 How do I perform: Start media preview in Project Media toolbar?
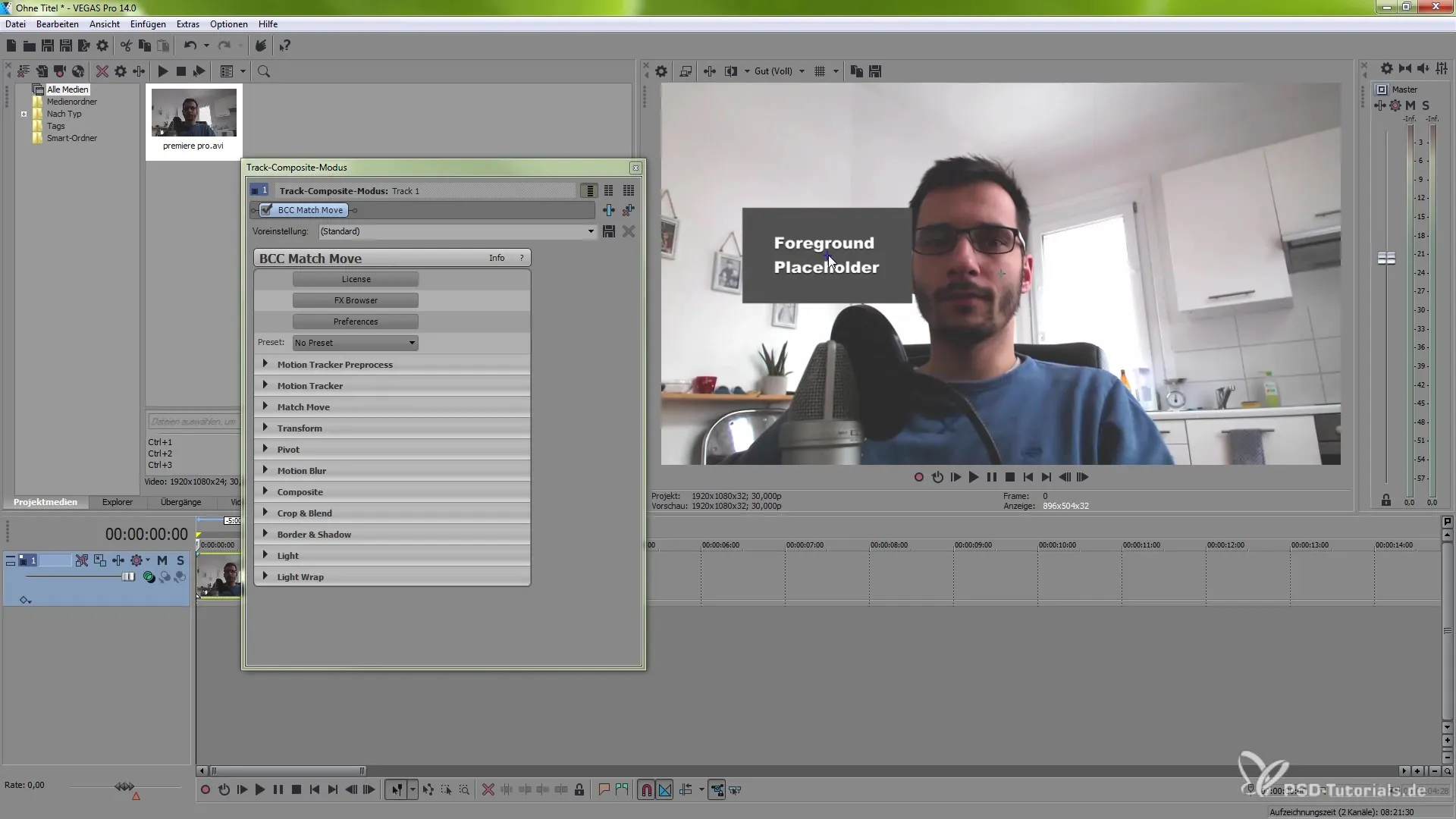click(162, 71)
